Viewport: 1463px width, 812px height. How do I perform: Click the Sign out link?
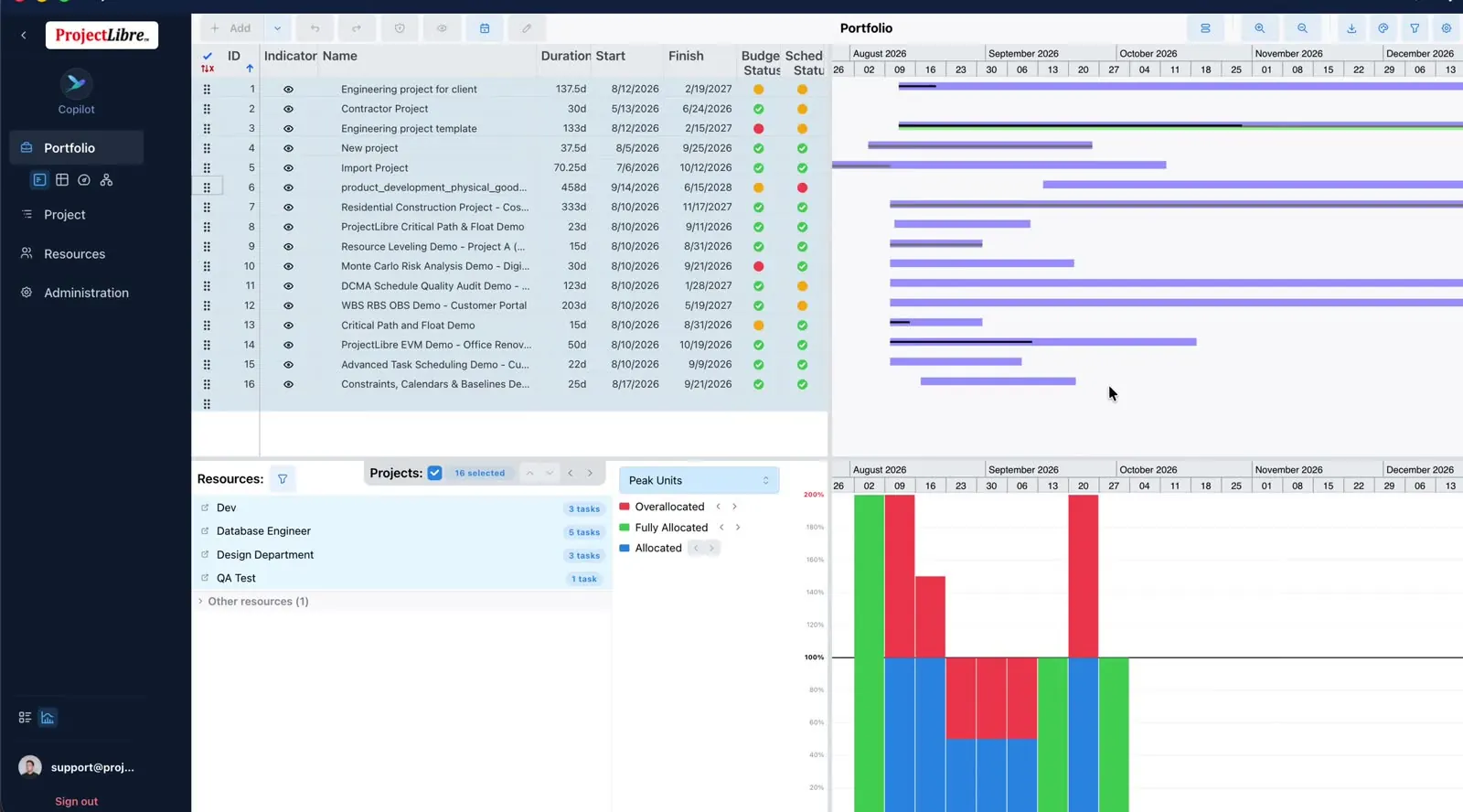[76, 802]
